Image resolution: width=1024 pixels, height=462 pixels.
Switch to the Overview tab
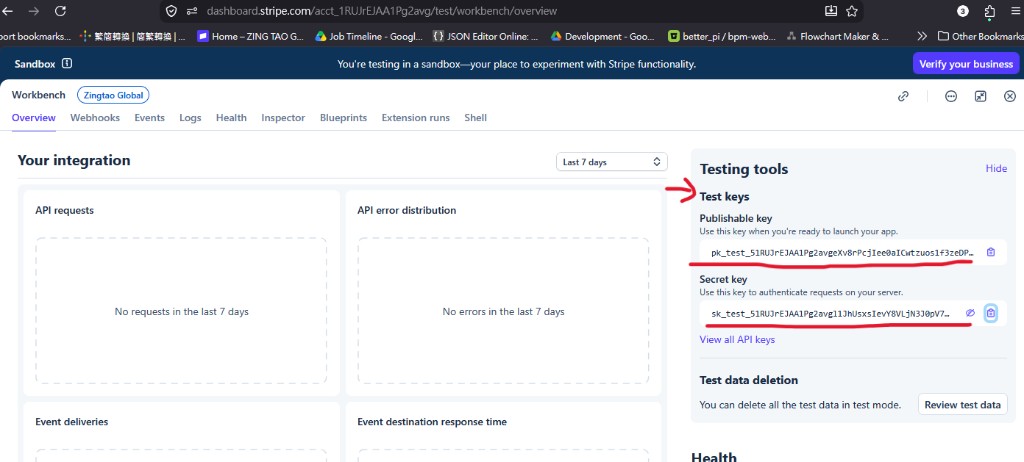(33, 118)
